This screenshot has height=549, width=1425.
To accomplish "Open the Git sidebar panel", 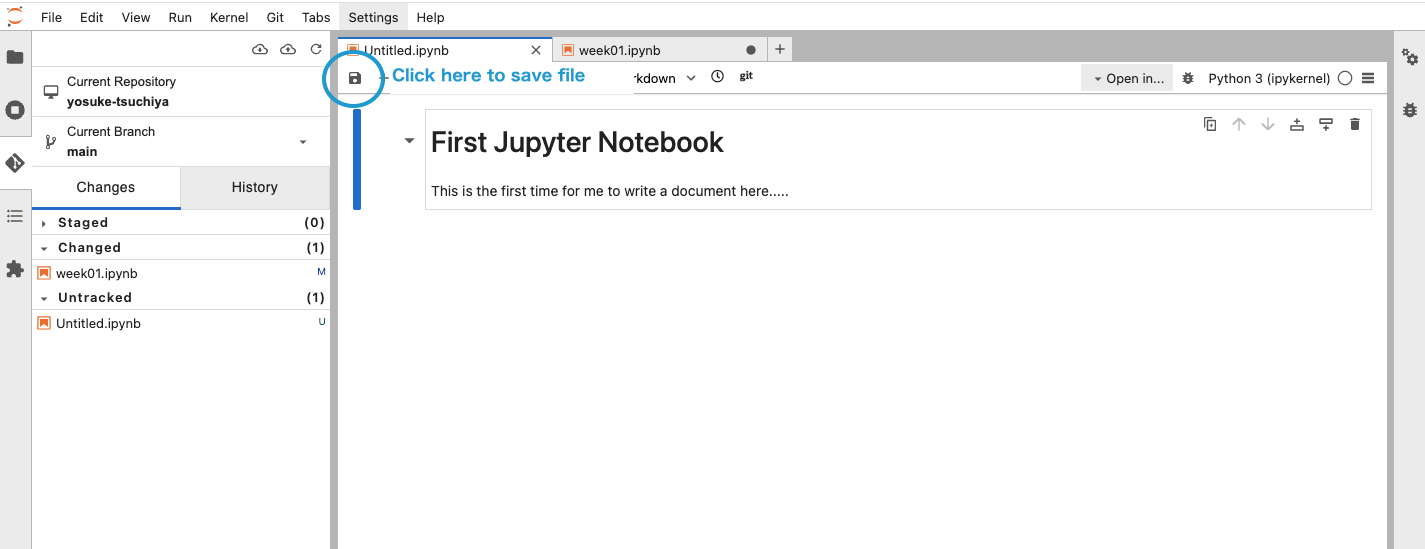I will [x=15, y=163].
